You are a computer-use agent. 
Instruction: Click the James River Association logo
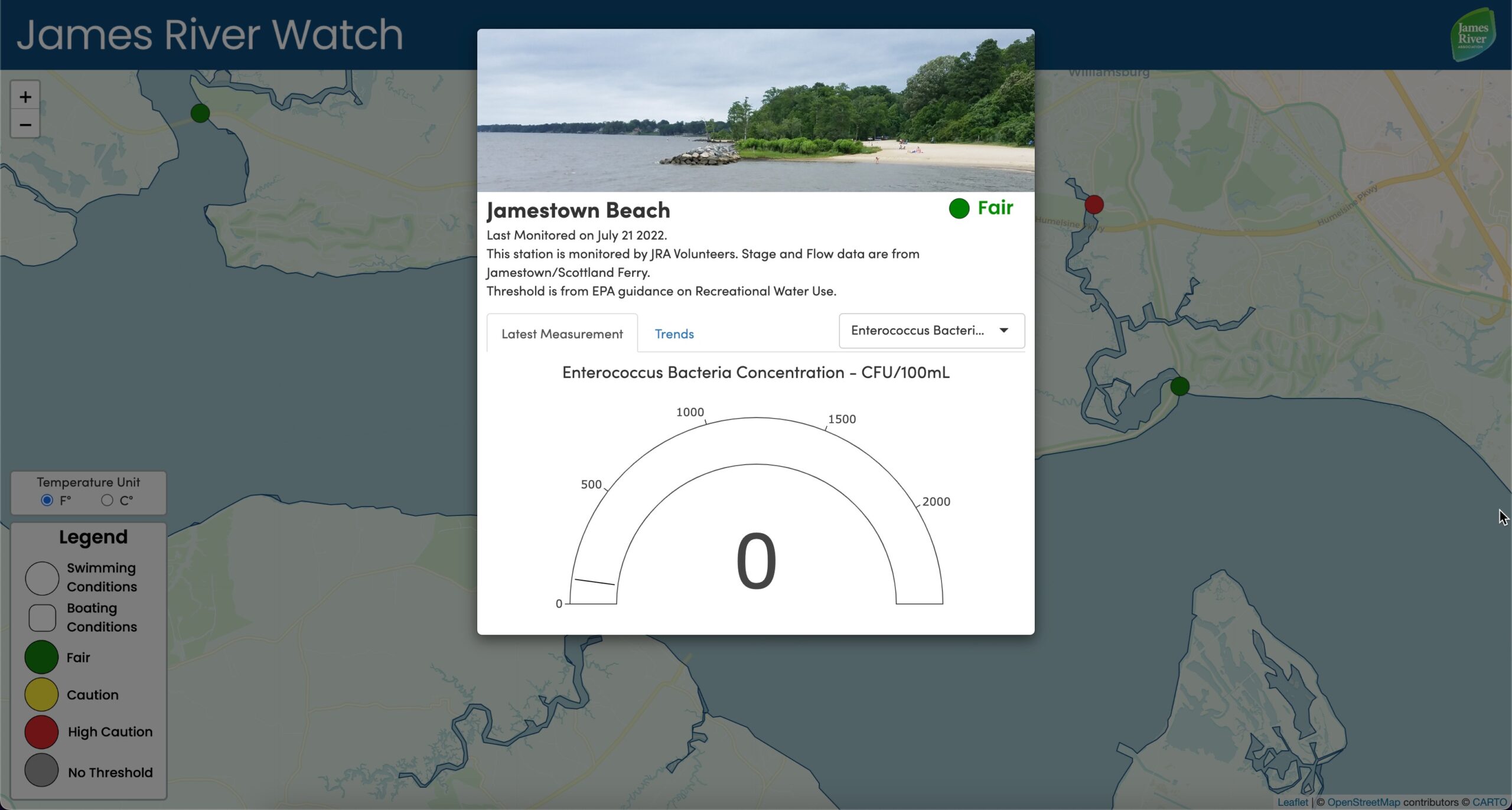tap(1472, 35)
